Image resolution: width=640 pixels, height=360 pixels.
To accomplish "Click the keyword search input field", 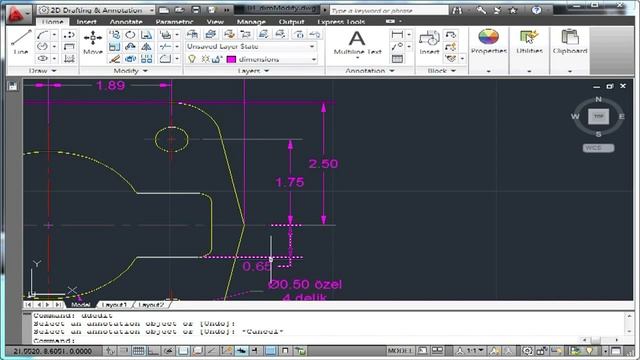I will tap(388, 10).
